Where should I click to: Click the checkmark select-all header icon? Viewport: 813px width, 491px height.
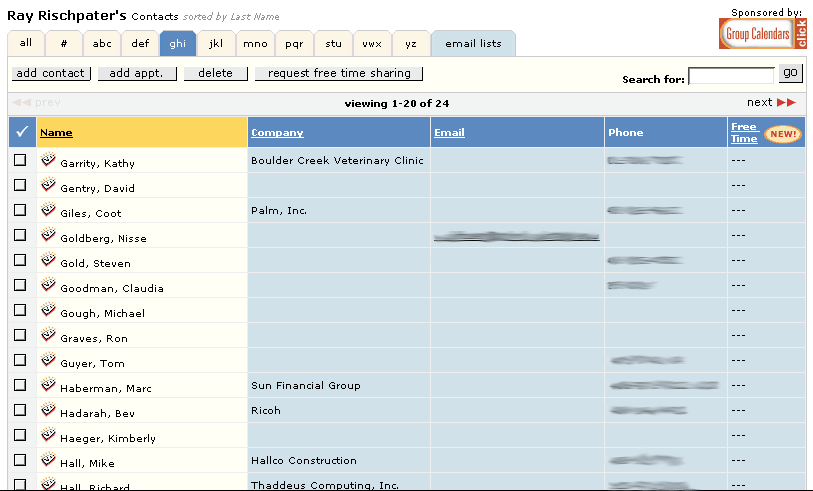[x=22, y=132]
